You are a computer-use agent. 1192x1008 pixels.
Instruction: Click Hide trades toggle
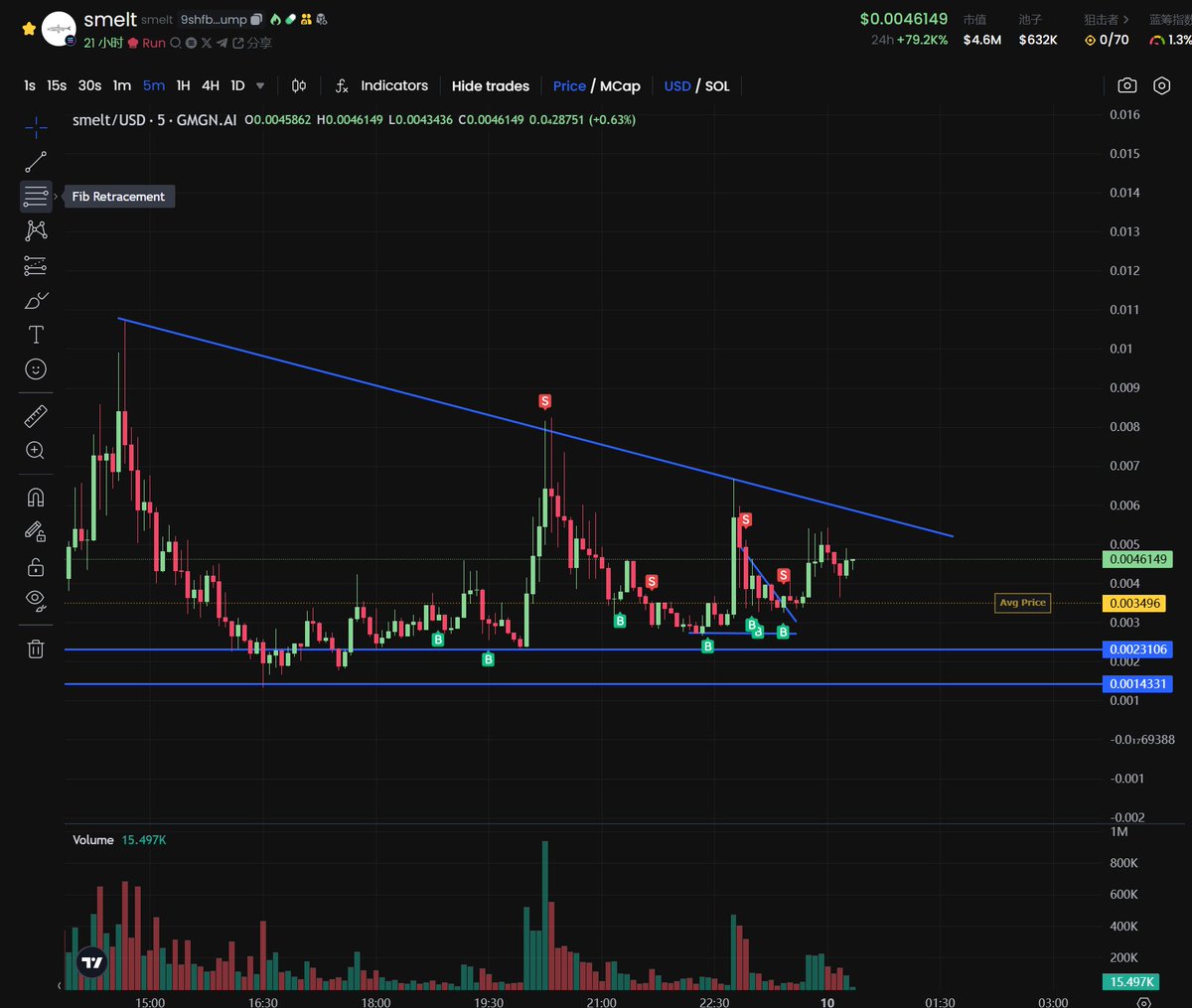(491, 86)
